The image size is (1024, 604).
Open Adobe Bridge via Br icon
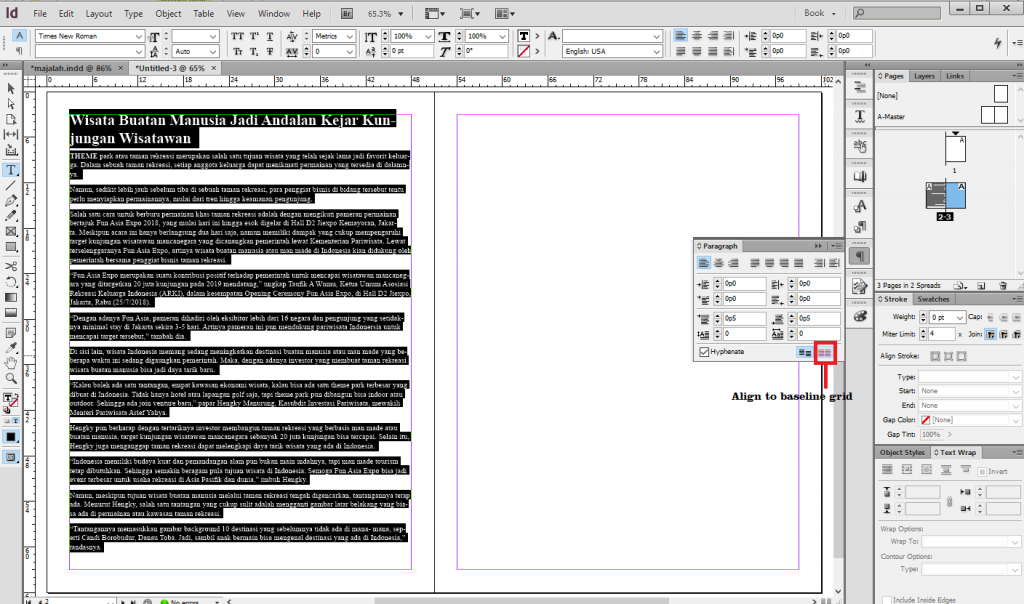tap(347, 13)
